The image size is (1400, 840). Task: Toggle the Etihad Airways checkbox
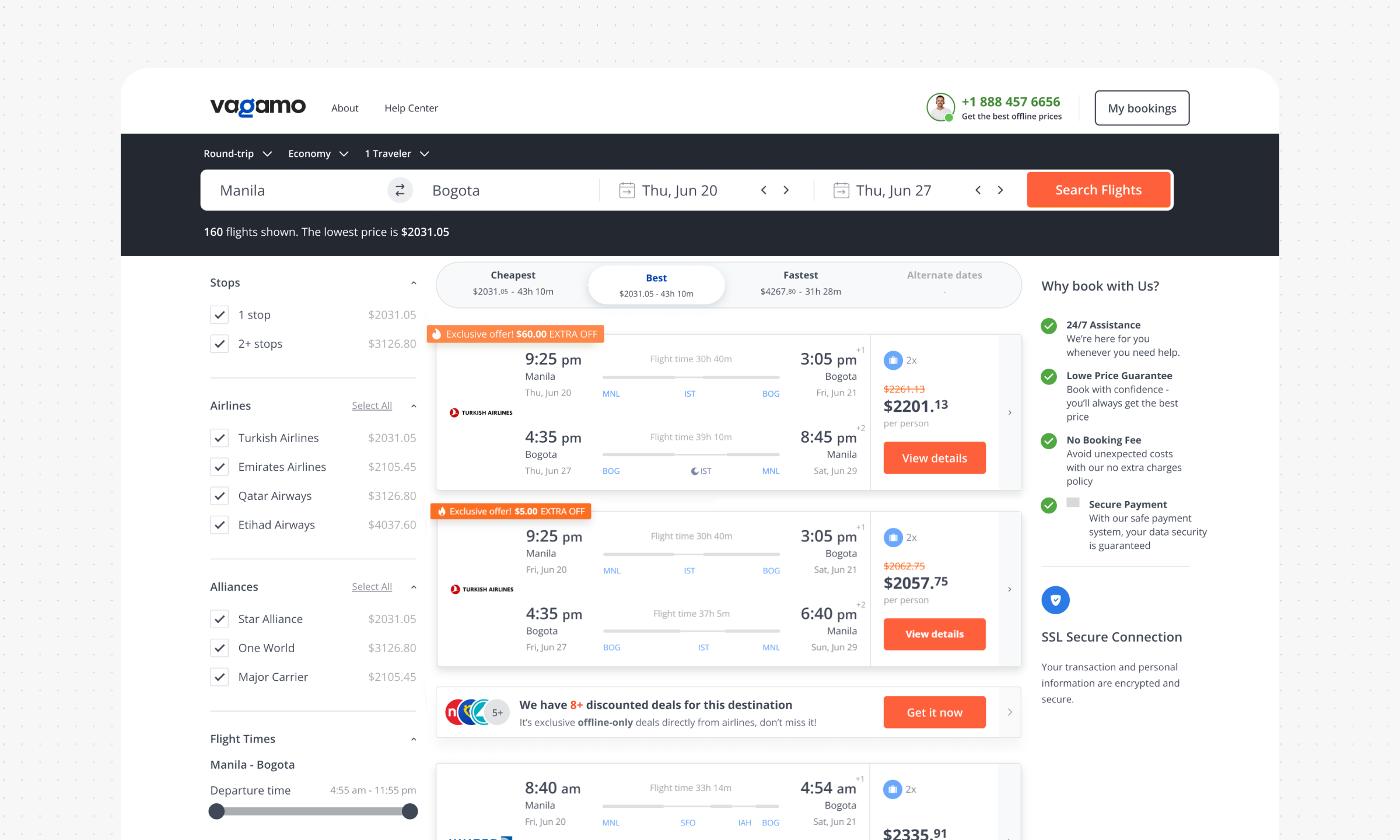219,525
